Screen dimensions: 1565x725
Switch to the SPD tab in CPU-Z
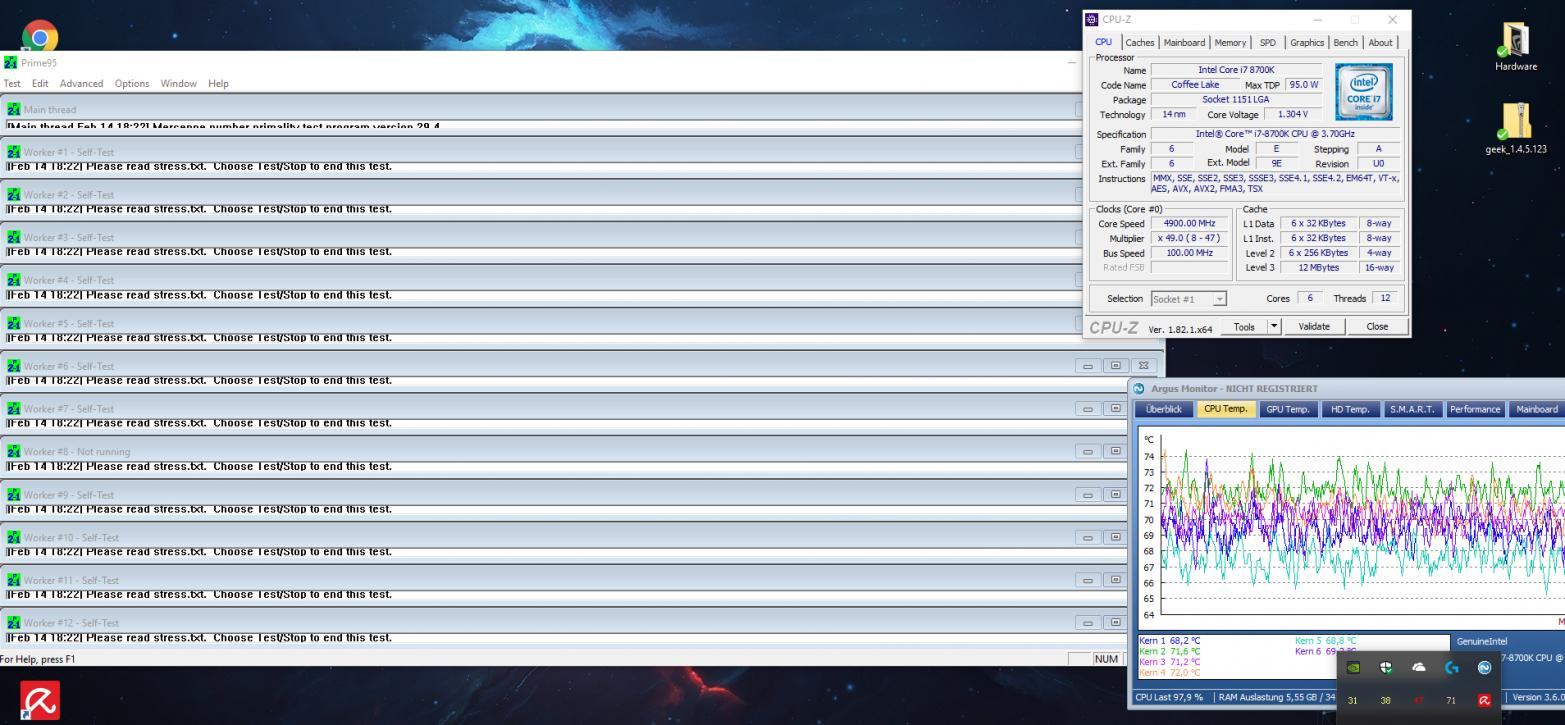coord(1267,42)
